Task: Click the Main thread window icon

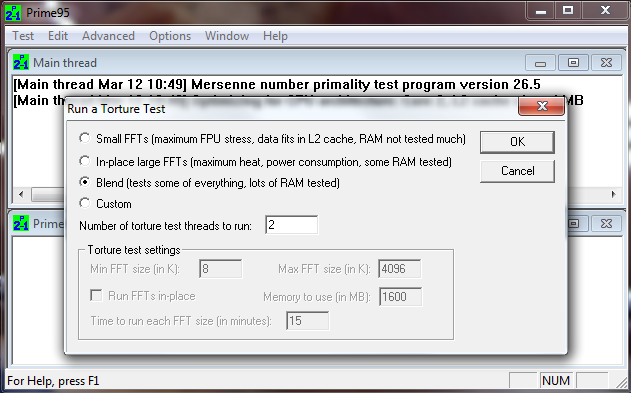Action: click(x=21, y=62)
